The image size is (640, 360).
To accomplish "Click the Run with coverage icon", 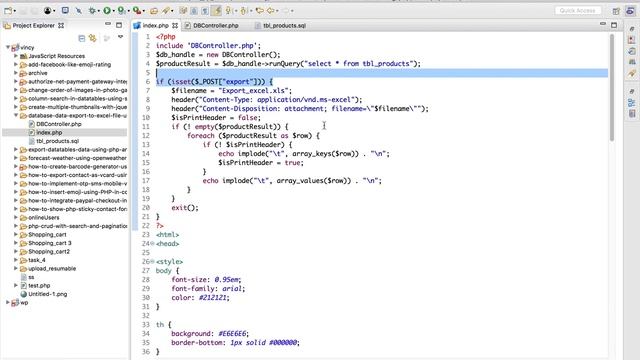I will 121,11.
